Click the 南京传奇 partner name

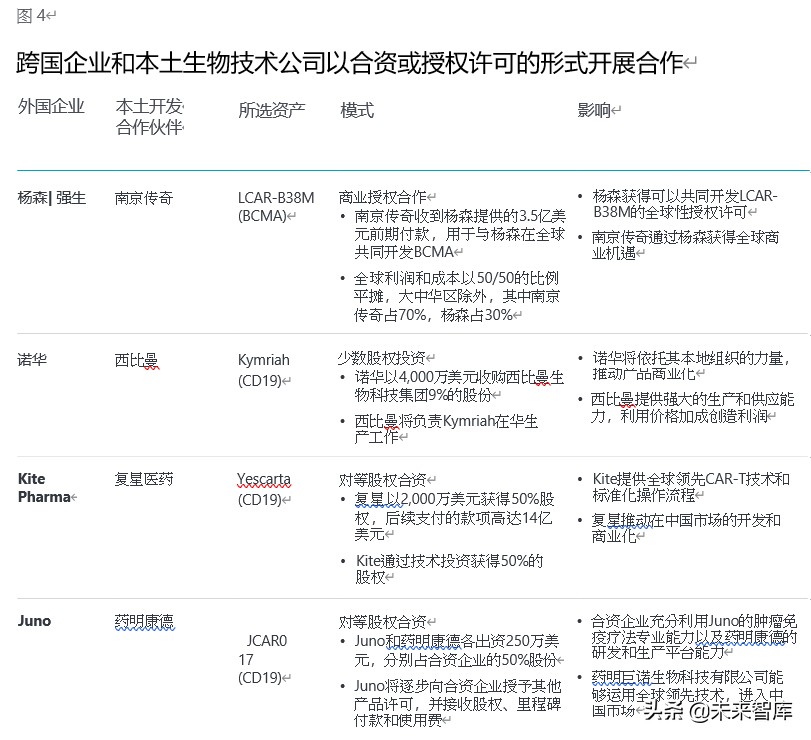point(142,197)
